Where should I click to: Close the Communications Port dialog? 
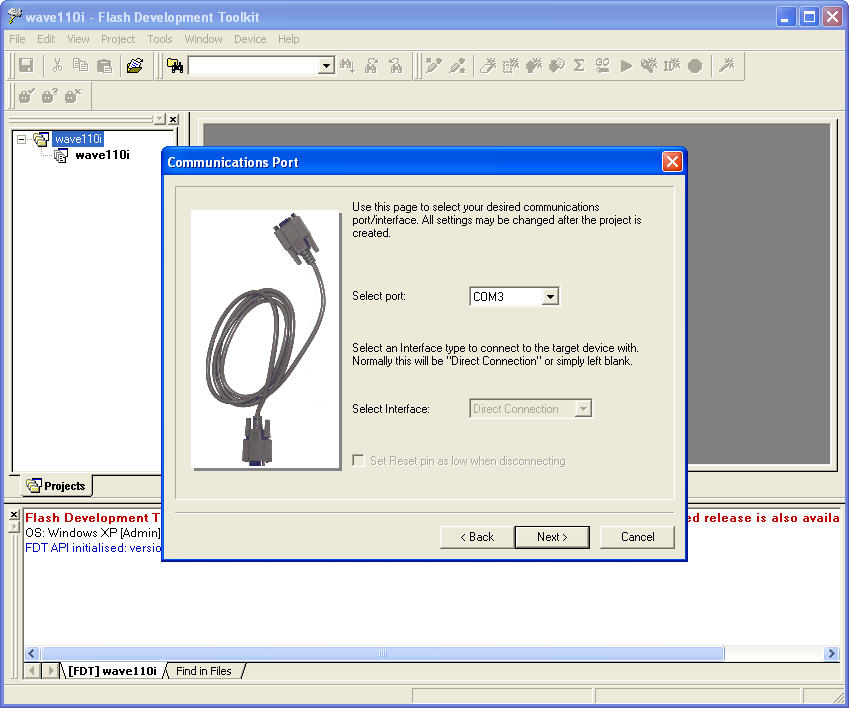(672, 161)
